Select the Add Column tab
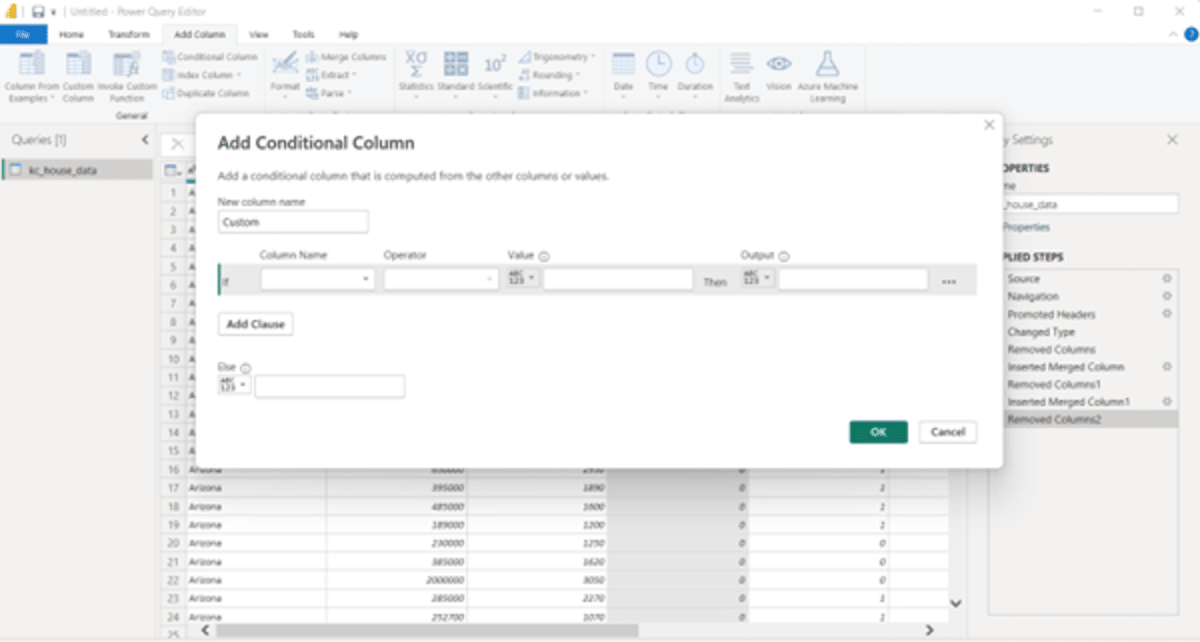 (199, 34)
